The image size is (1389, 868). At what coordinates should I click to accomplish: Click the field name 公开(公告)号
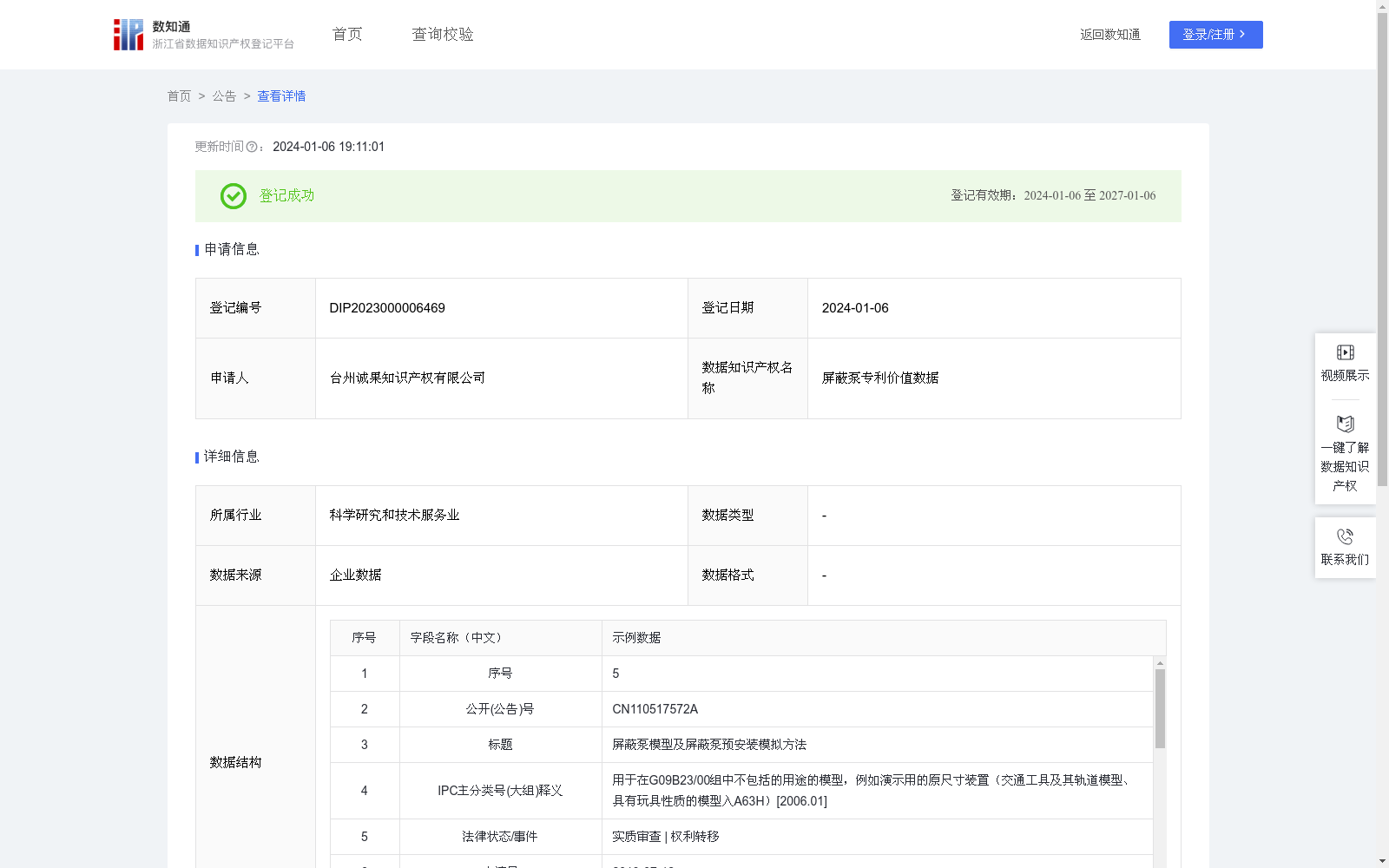pos(500,709)
